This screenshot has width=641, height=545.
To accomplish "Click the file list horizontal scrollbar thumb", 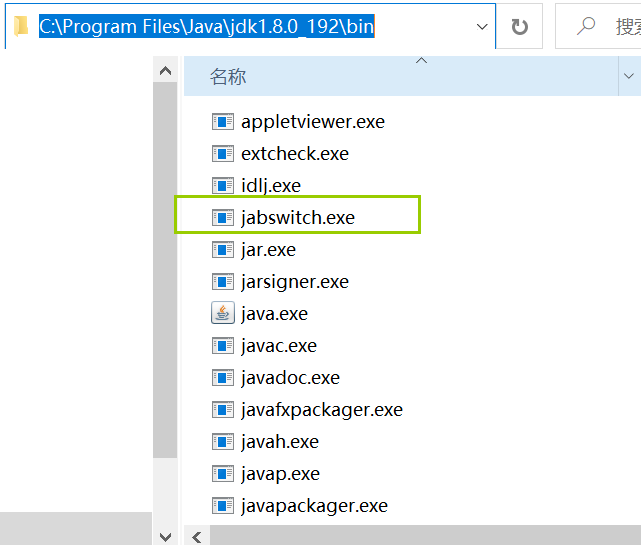I will click(x=425, y=536).
